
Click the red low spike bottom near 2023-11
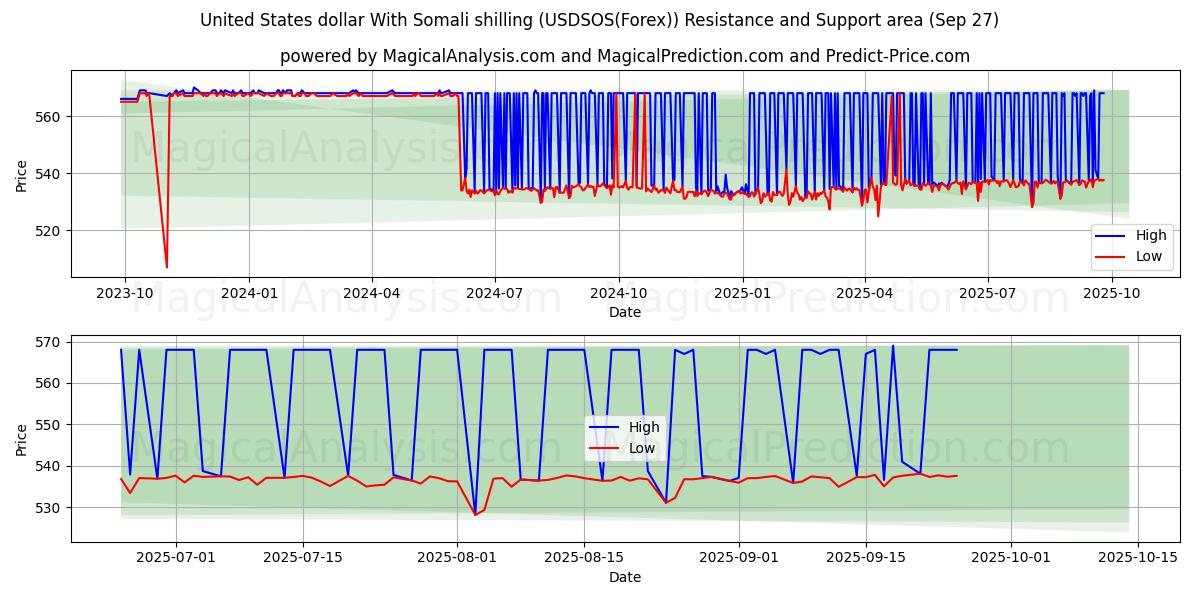point(166,267)
